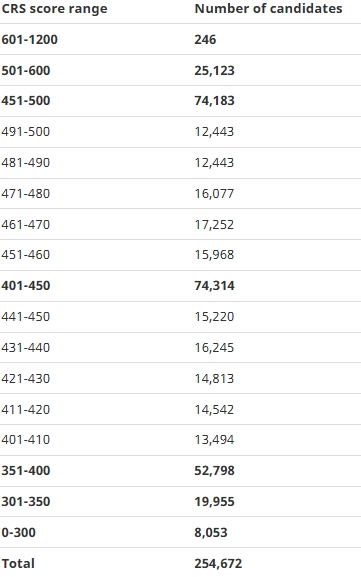Screen dimensions: 361x577
Task: Click the 461-470 score range
Action: (x=25, y=224)
